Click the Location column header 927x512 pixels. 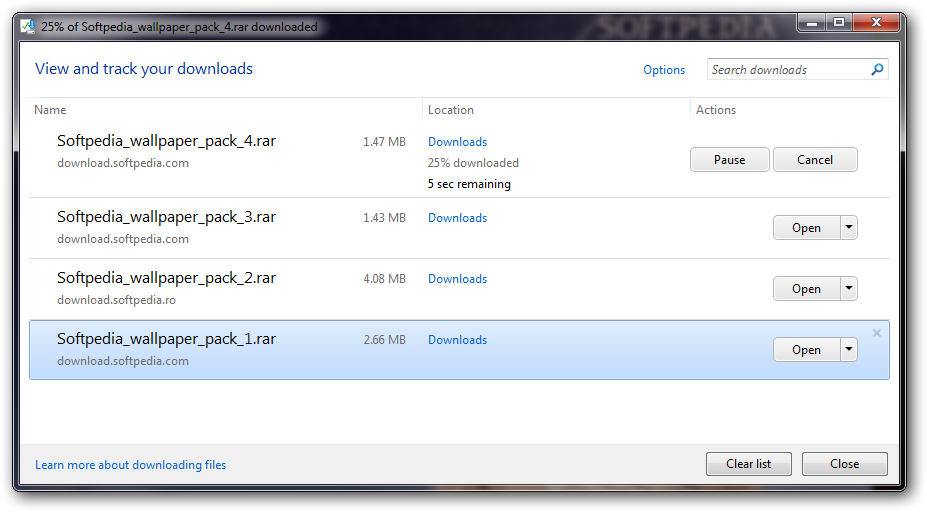[x=450, y=110]
